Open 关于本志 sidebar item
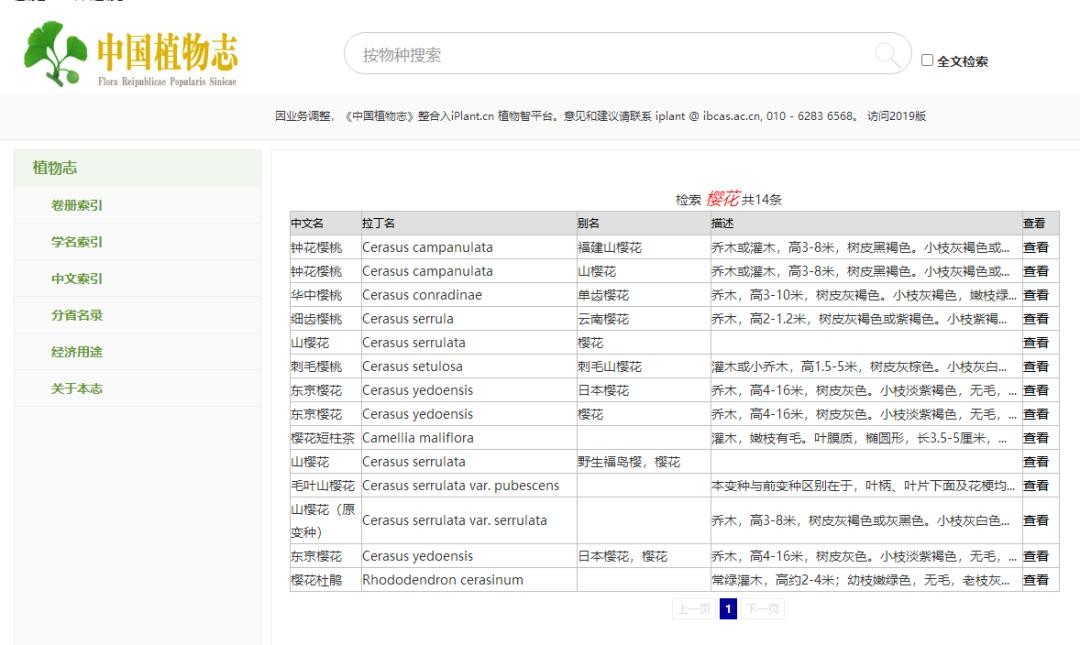The height and width of the screenshot is (645, 1080). tap(77, 388)
